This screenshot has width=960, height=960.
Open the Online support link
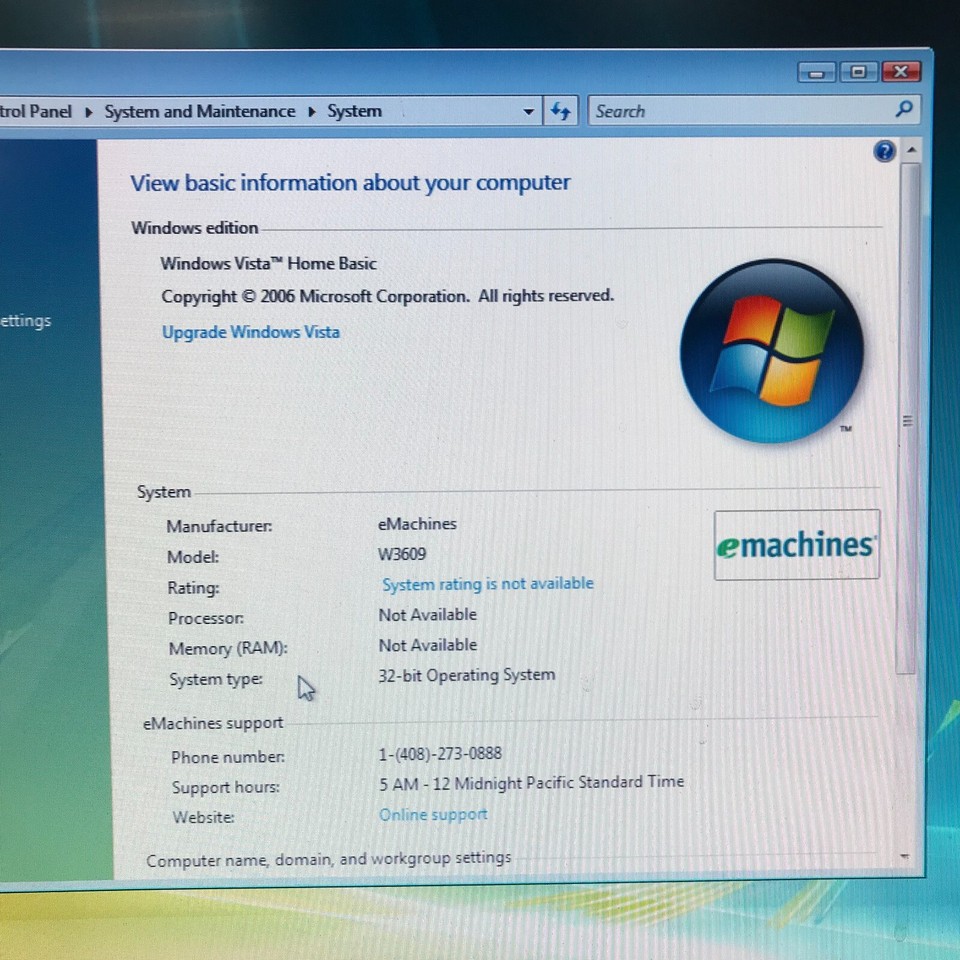click(433, 815)
